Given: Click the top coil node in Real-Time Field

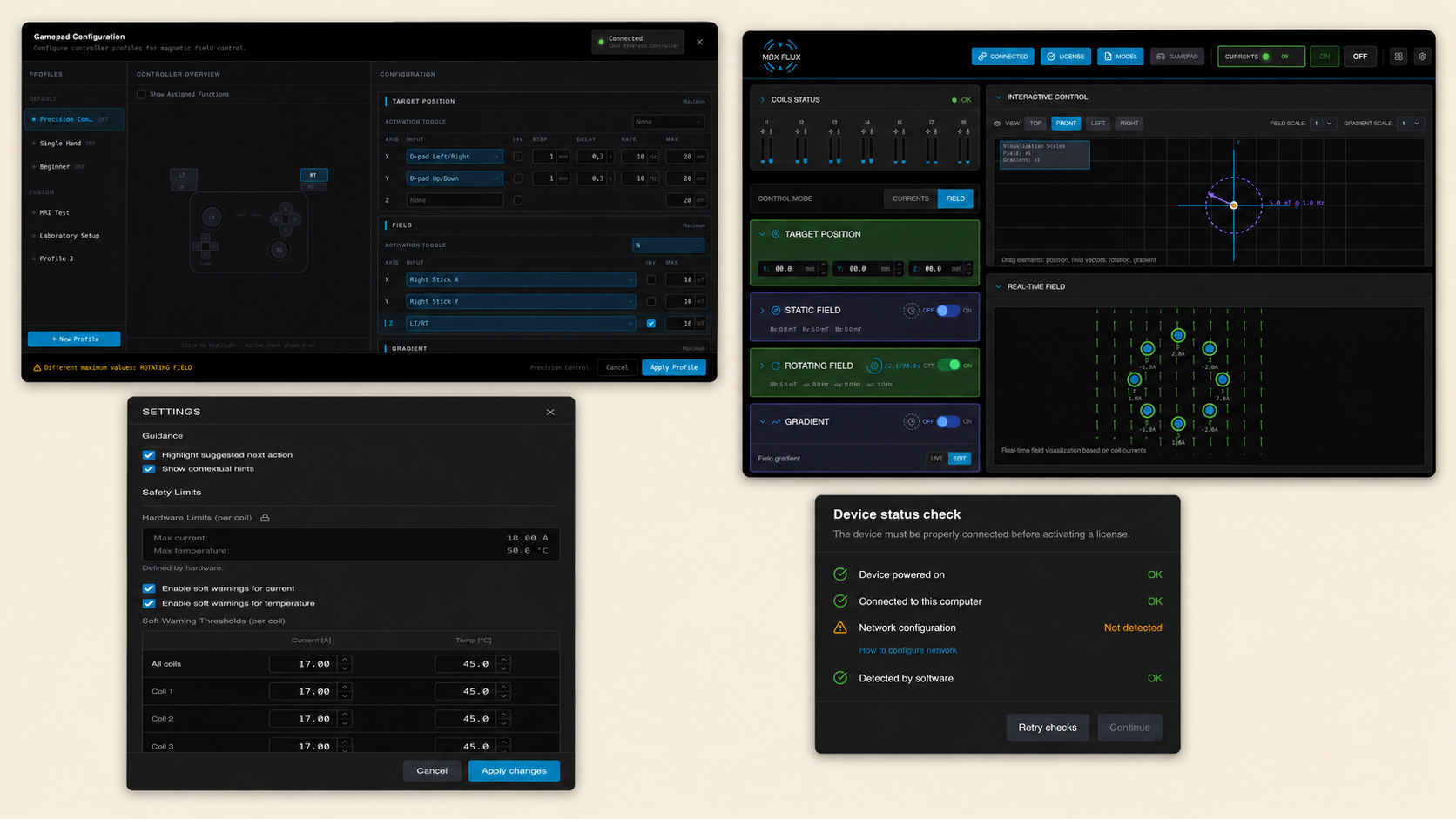Looking at the screenshot, I should 1178,335.
